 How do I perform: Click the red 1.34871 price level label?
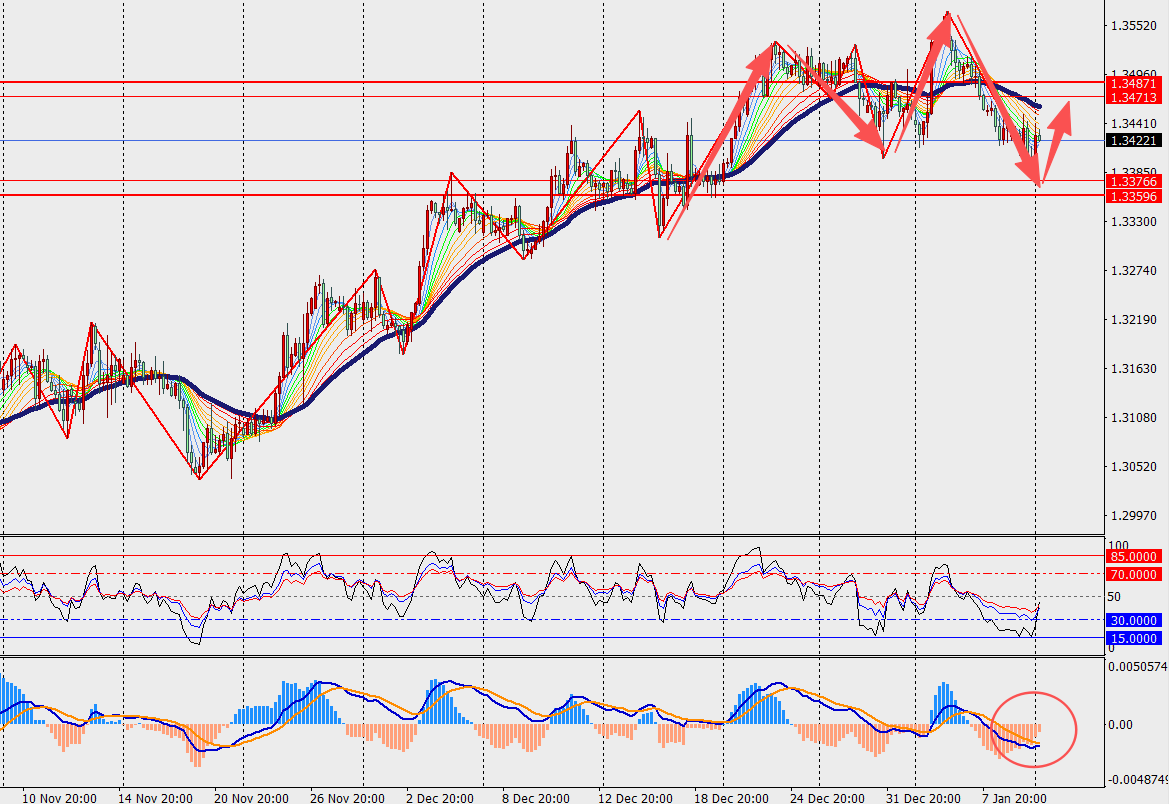[x=1132, y=84]
